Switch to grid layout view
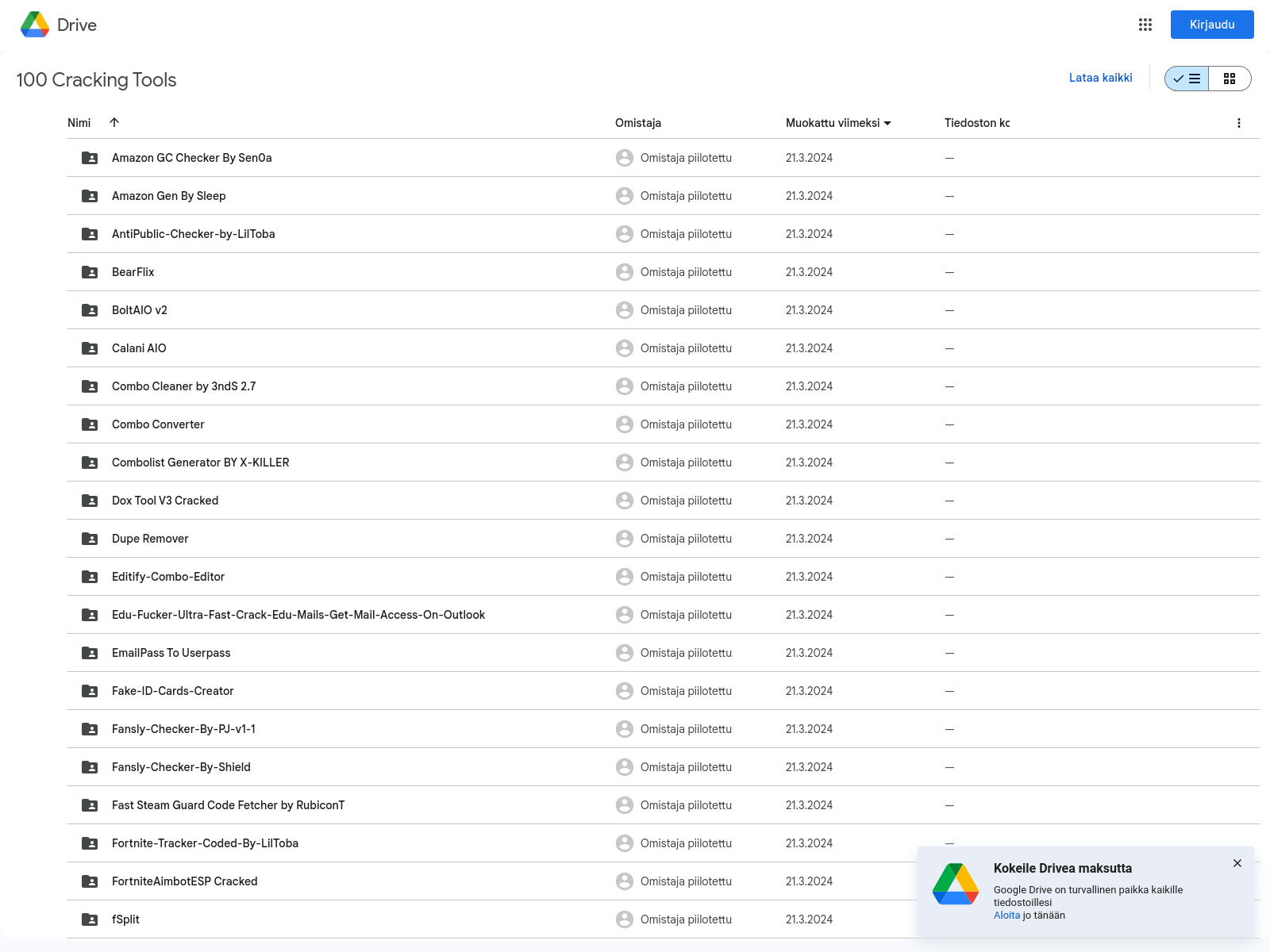This screenshot has height=952, width=1270. click(x=1230, y=79)
